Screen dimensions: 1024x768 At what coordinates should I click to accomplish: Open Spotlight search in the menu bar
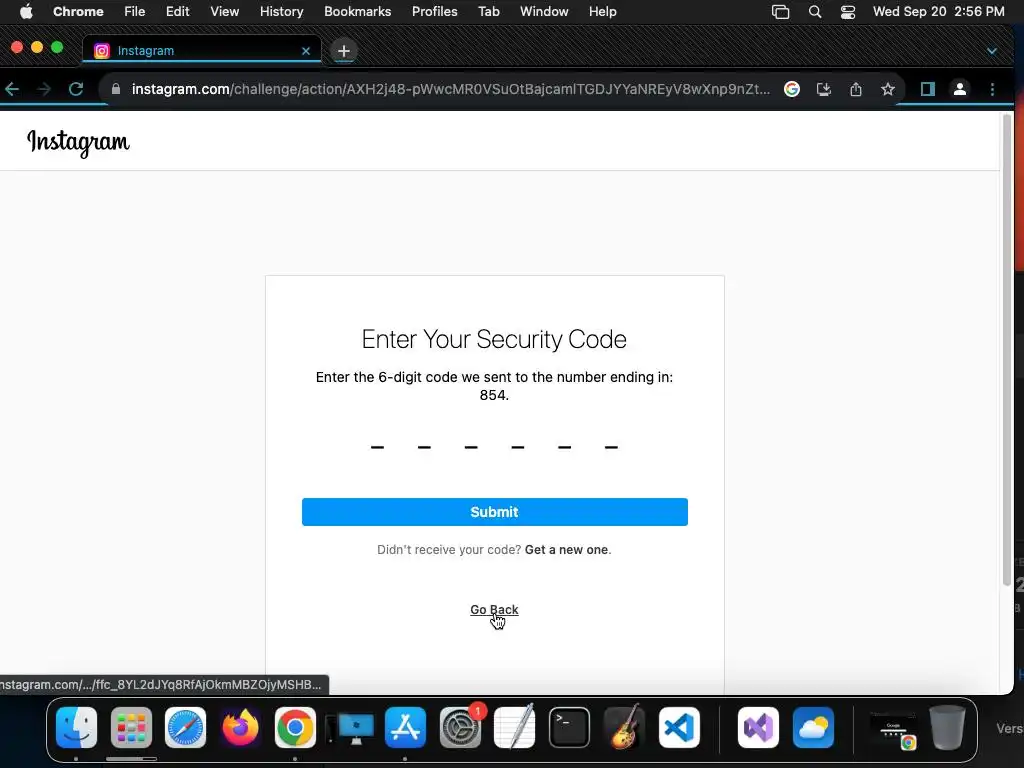815,11
